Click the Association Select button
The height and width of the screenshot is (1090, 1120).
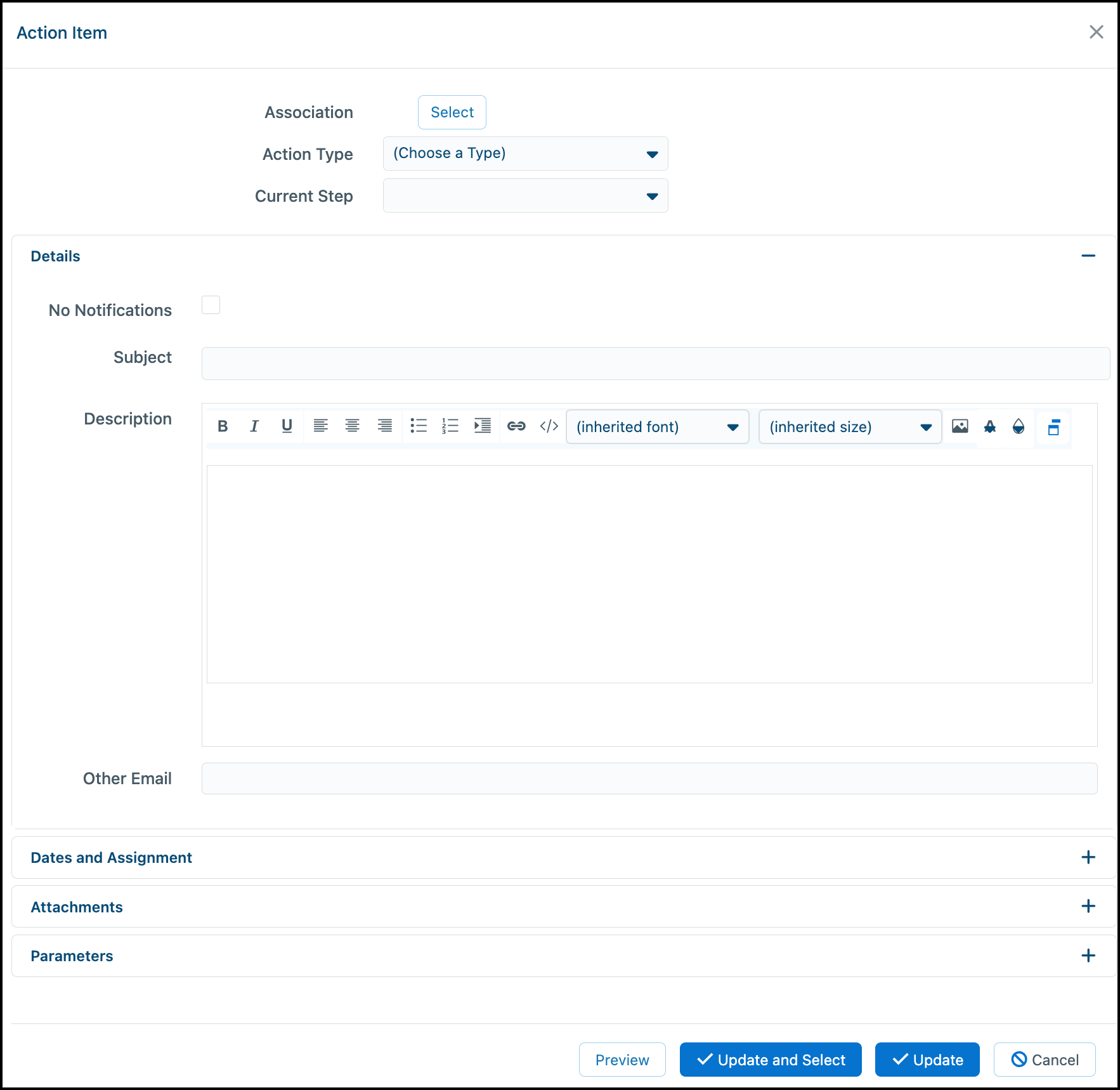point(452,112)
